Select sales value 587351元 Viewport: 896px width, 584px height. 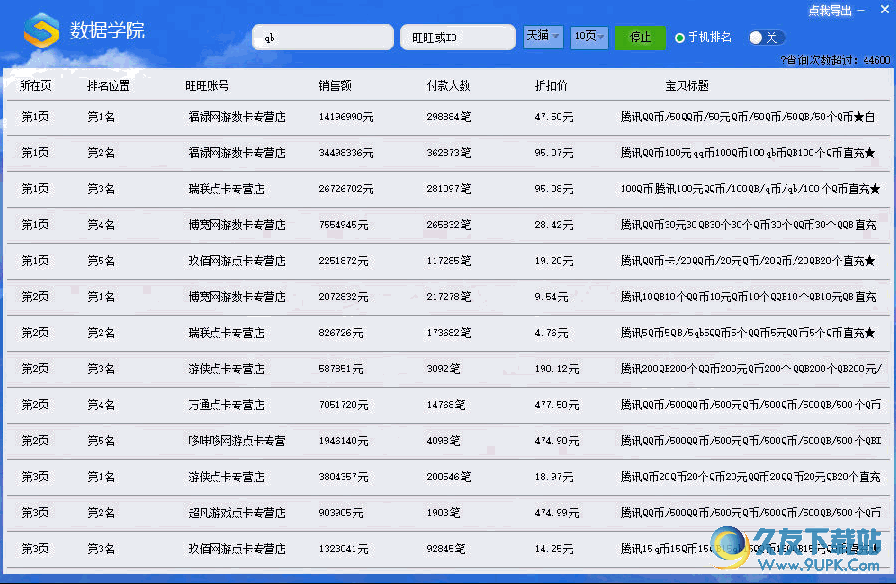point(341,369)
